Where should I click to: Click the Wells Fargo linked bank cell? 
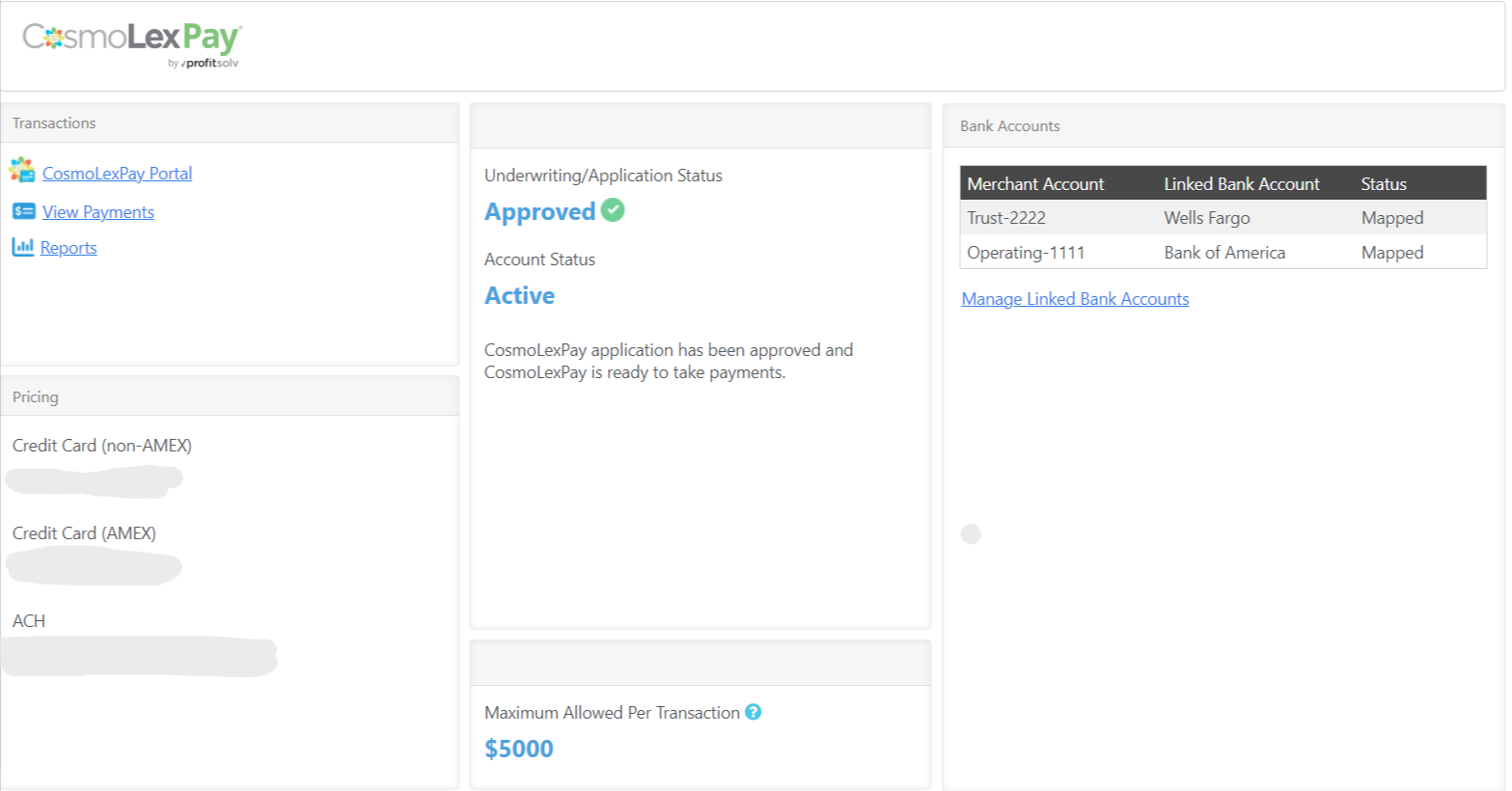tap(1206, 218)
